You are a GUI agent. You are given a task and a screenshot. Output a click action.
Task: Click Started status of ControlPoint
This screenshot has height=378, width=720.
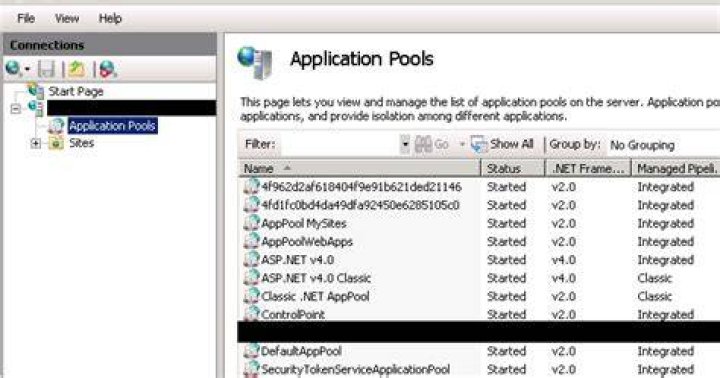point(506,315)
